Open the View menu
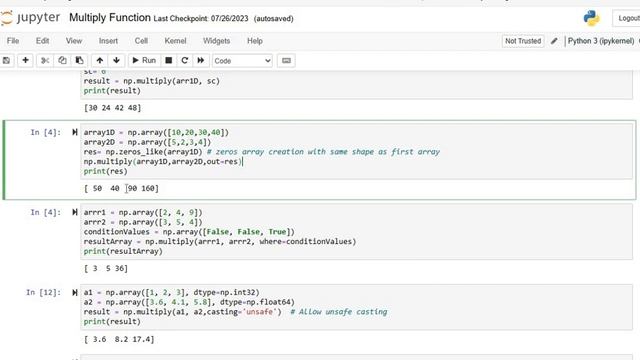This screenshot has height=360, width=640. point(74,41)
